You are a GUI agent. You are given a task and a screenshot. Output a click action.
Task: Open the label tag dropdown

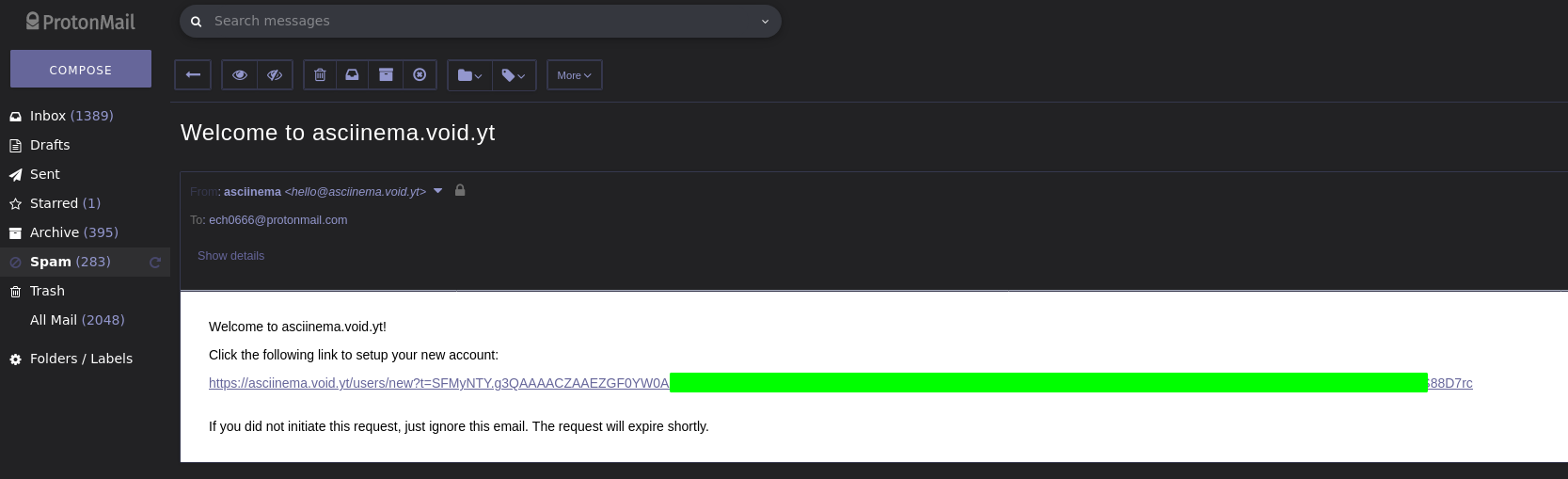point(514,75)
